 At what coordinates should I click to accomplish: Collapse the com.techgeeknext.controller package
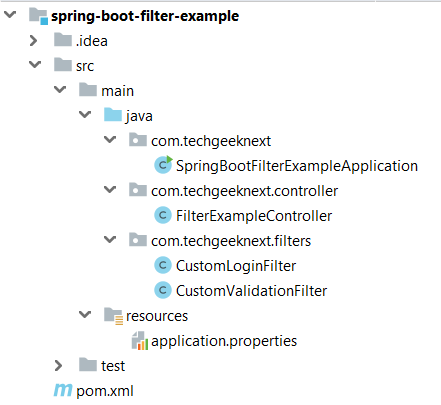click(x=110, y=189)
